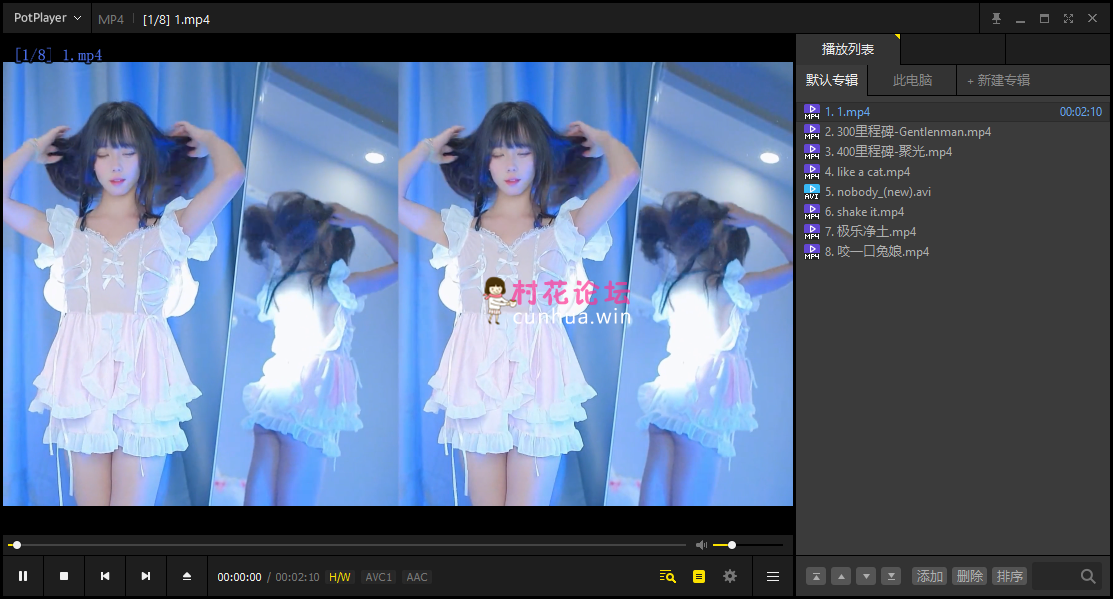Click the 00:02:10 duration in playlist row
This screenshot has height=599, width=1113.
pos(1080,111)
